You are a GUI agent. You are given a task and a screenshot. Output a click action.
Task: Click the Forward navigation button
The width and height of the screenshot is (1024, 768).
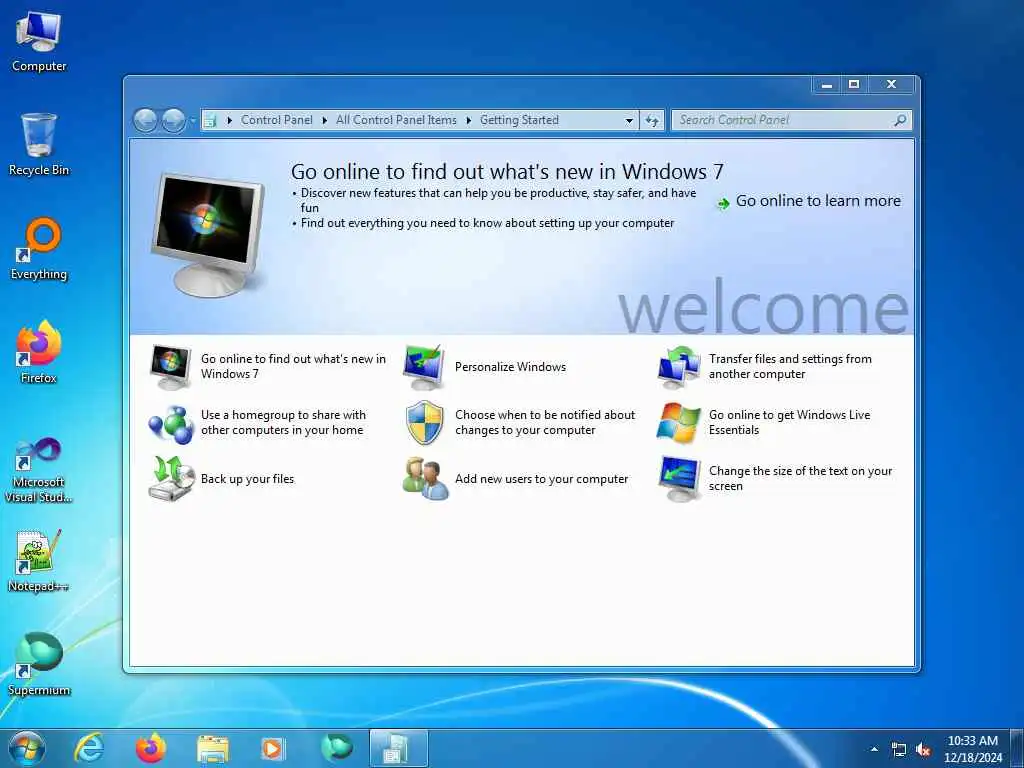tap(173, 120)
